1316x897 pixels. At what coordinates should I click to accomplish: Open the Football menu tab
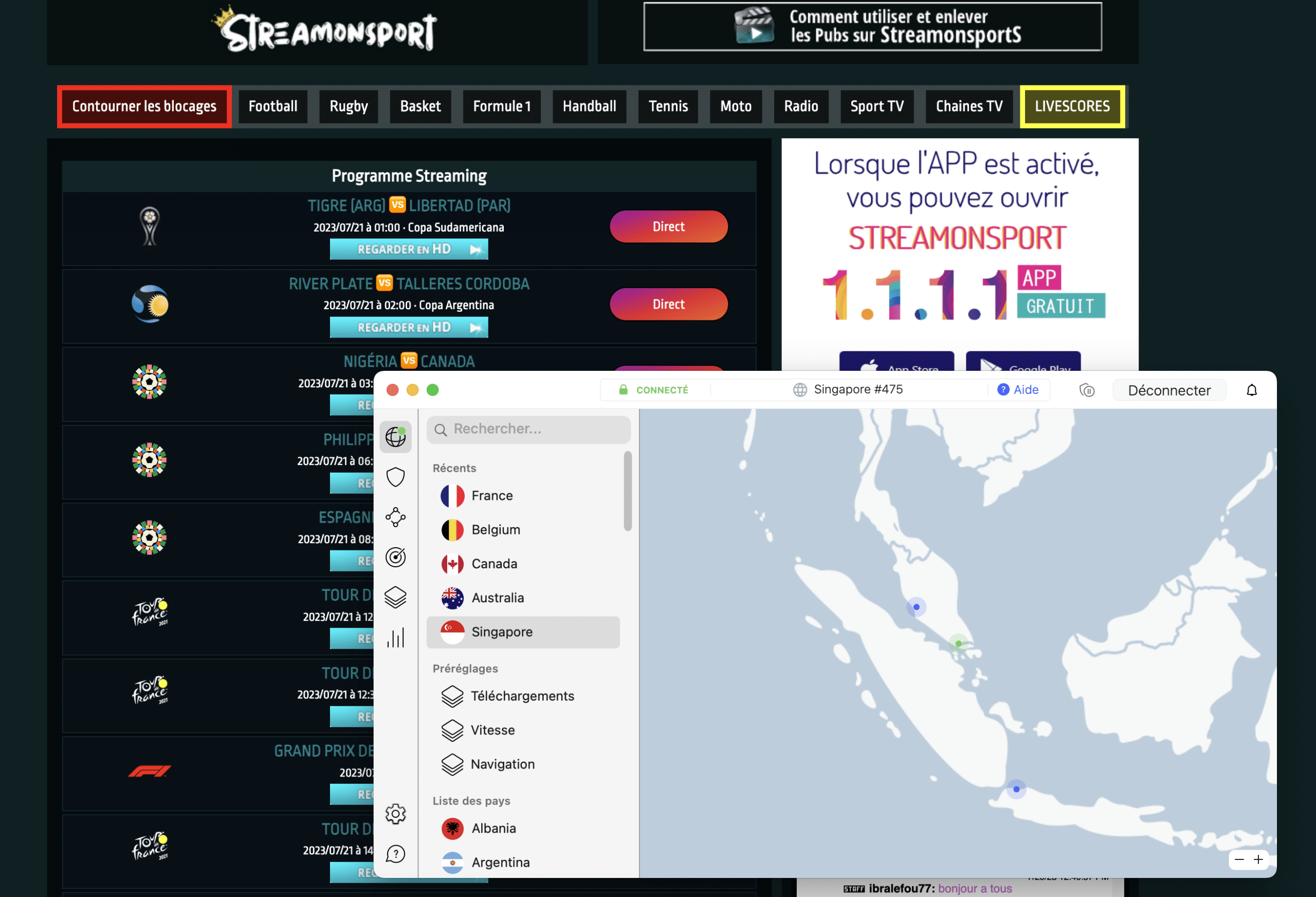click(273, 106)
